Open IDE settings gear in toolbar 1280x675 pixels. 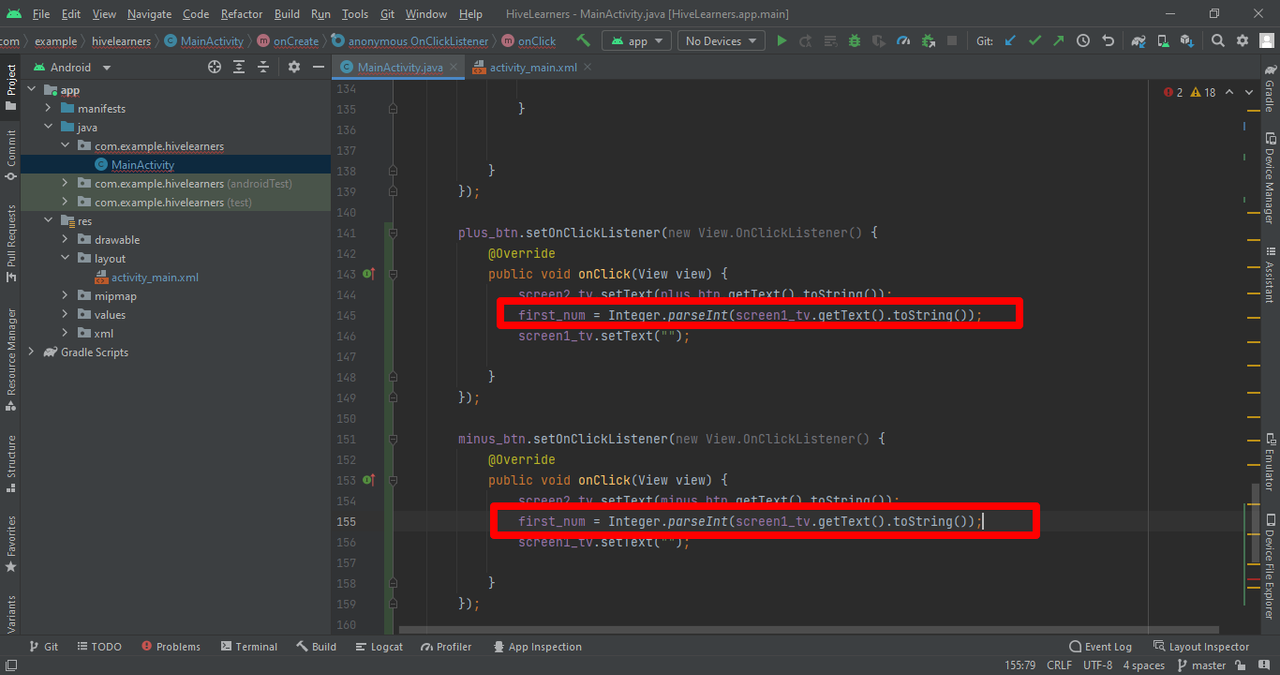point(1242,41)
